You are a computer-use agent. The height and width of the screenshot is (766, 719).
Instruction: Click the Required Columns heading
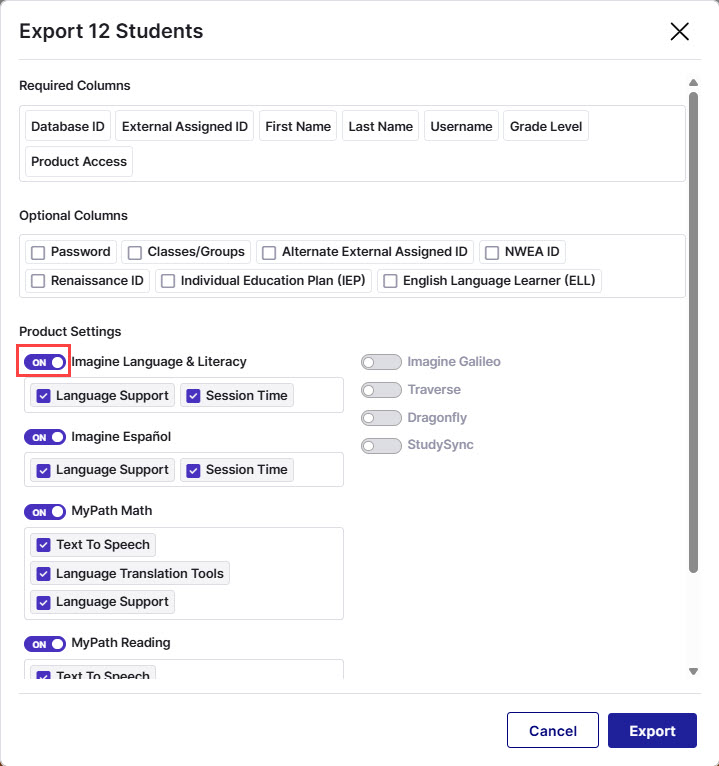click(75, 85)
